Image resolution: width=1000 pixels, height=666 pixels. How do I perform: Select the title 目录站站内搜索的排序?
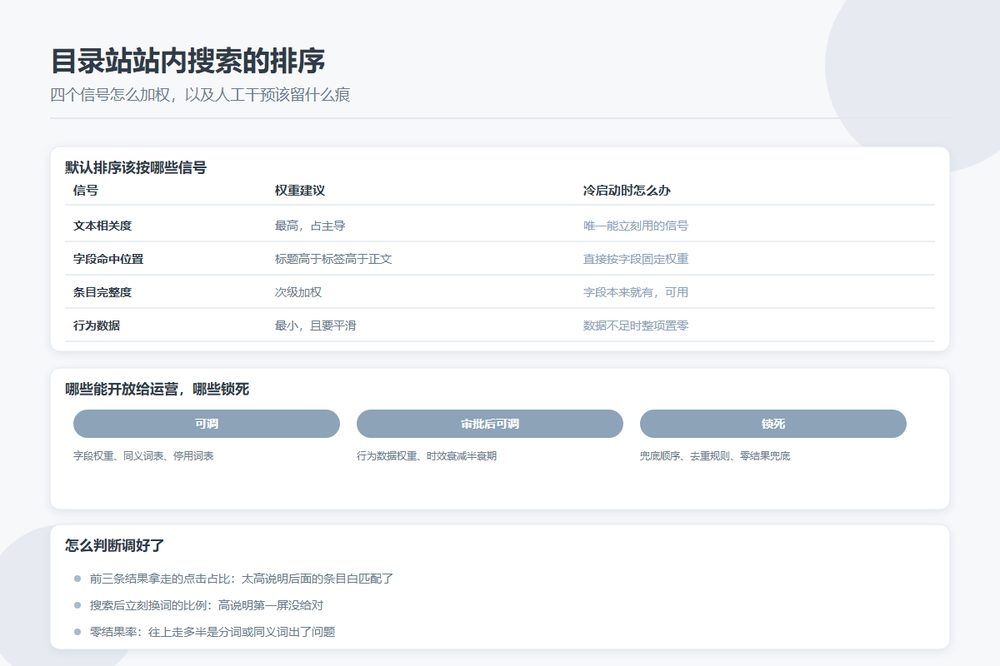point(188,61)
